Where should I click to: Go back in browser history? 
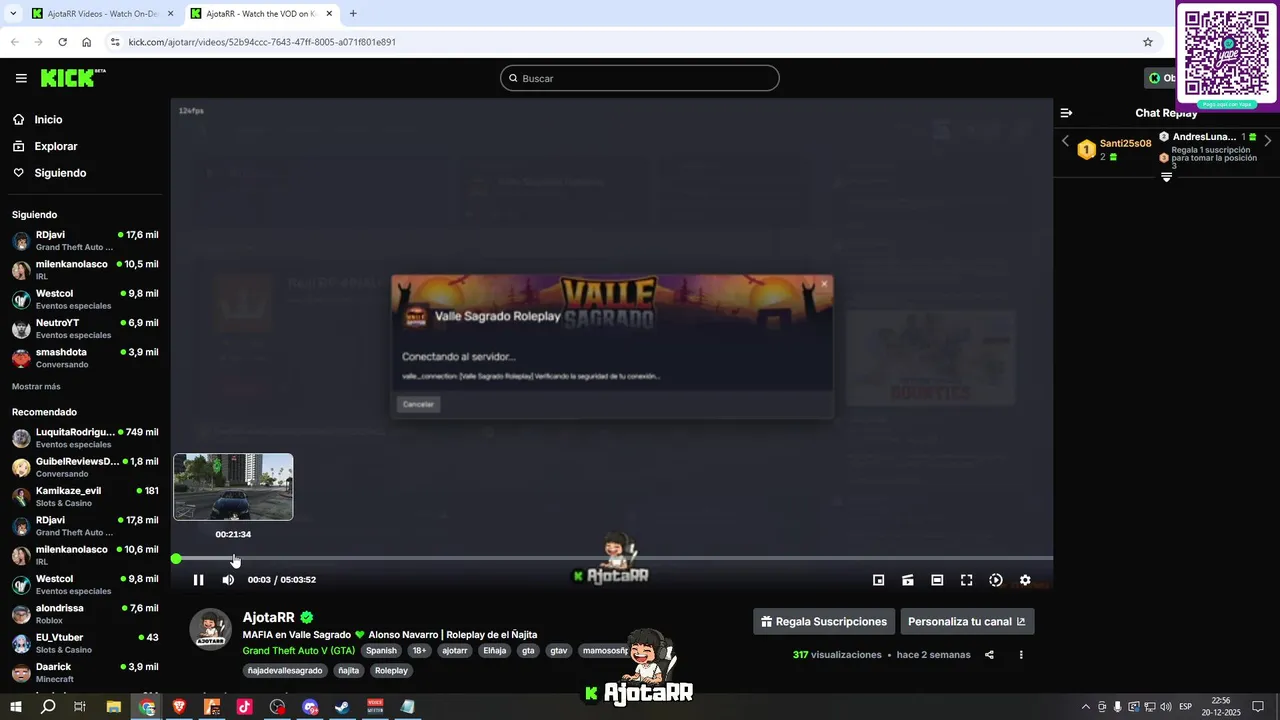pos(14,42)
